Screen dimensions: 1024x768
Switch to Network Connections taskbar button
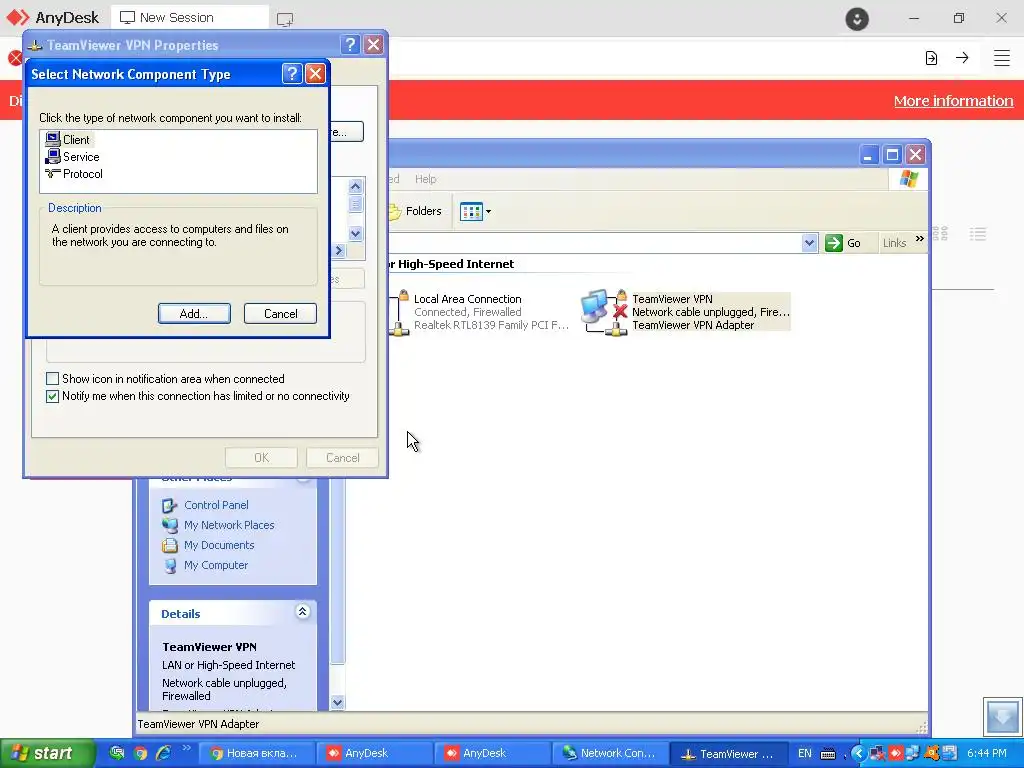click(x=611, y=754)
